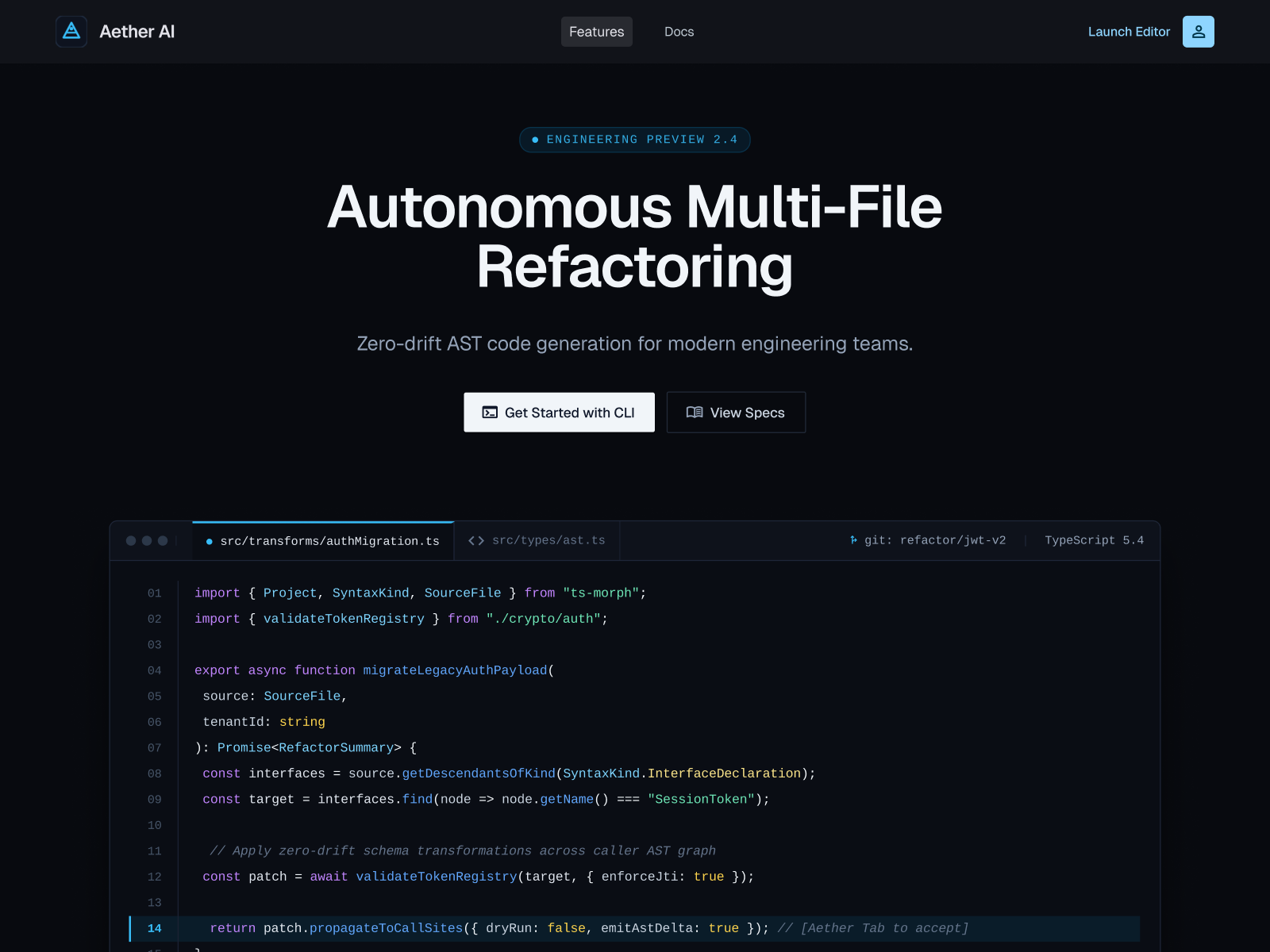Click the Autonomous Multi-File Refactoring heading
1270x952 pixels.
pos(635,237)
